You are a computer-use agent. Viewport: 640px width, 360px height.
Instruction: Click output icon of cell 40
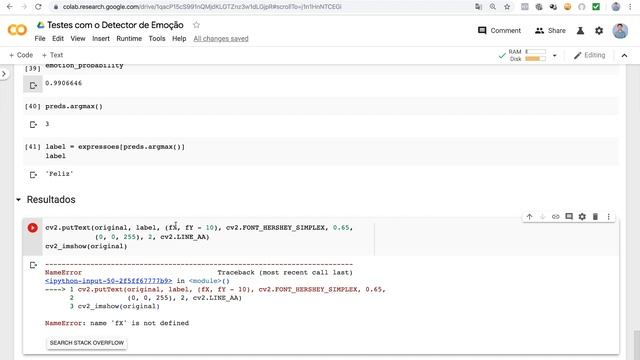pos(33,124)
